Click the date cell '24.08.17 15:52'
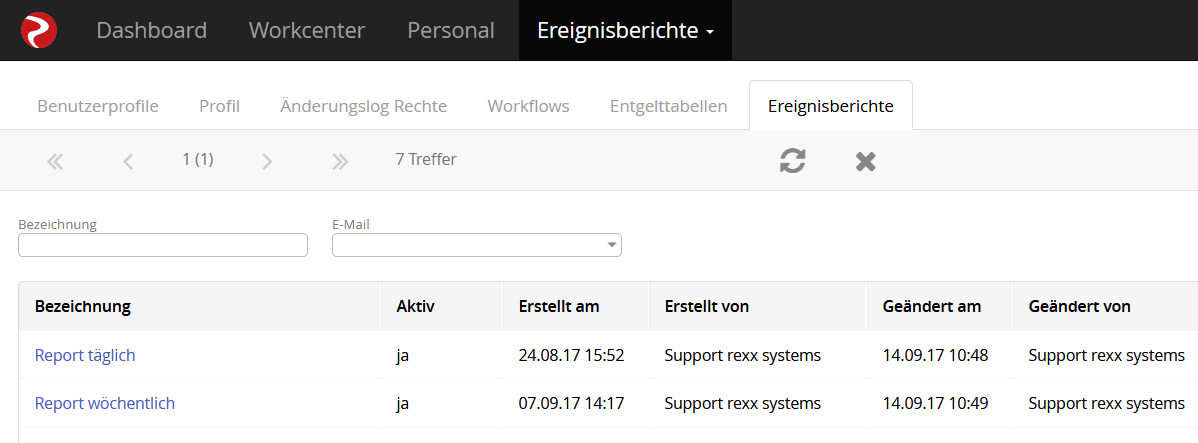The image size is (1198, 443). click(571, 355)
